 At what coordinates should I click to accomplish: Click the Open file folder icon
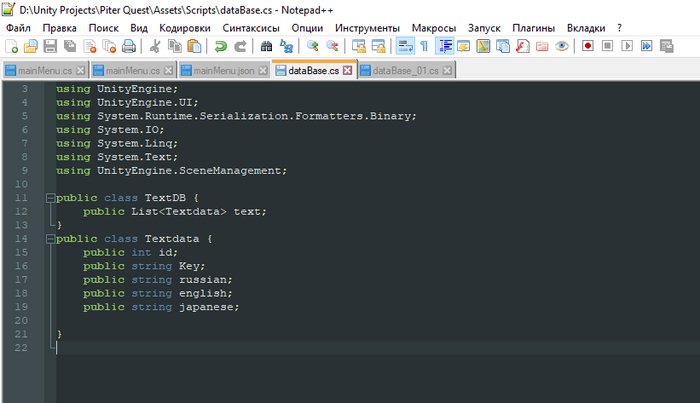(30, 46)
